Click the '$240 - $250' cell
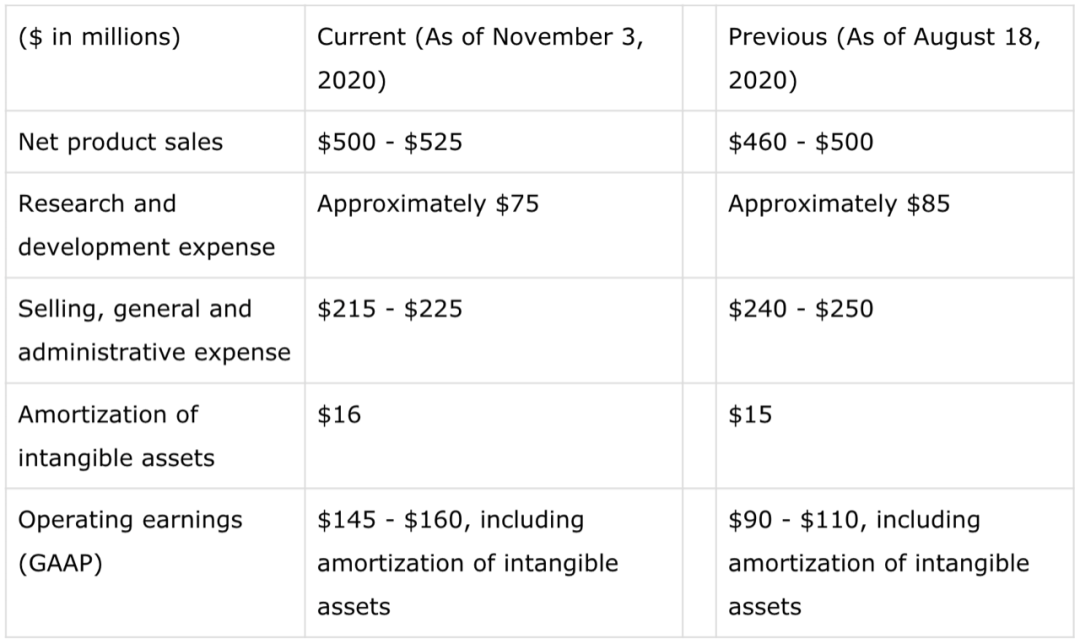Viewport: 1080px width, 644px height. tap(800, 309)
